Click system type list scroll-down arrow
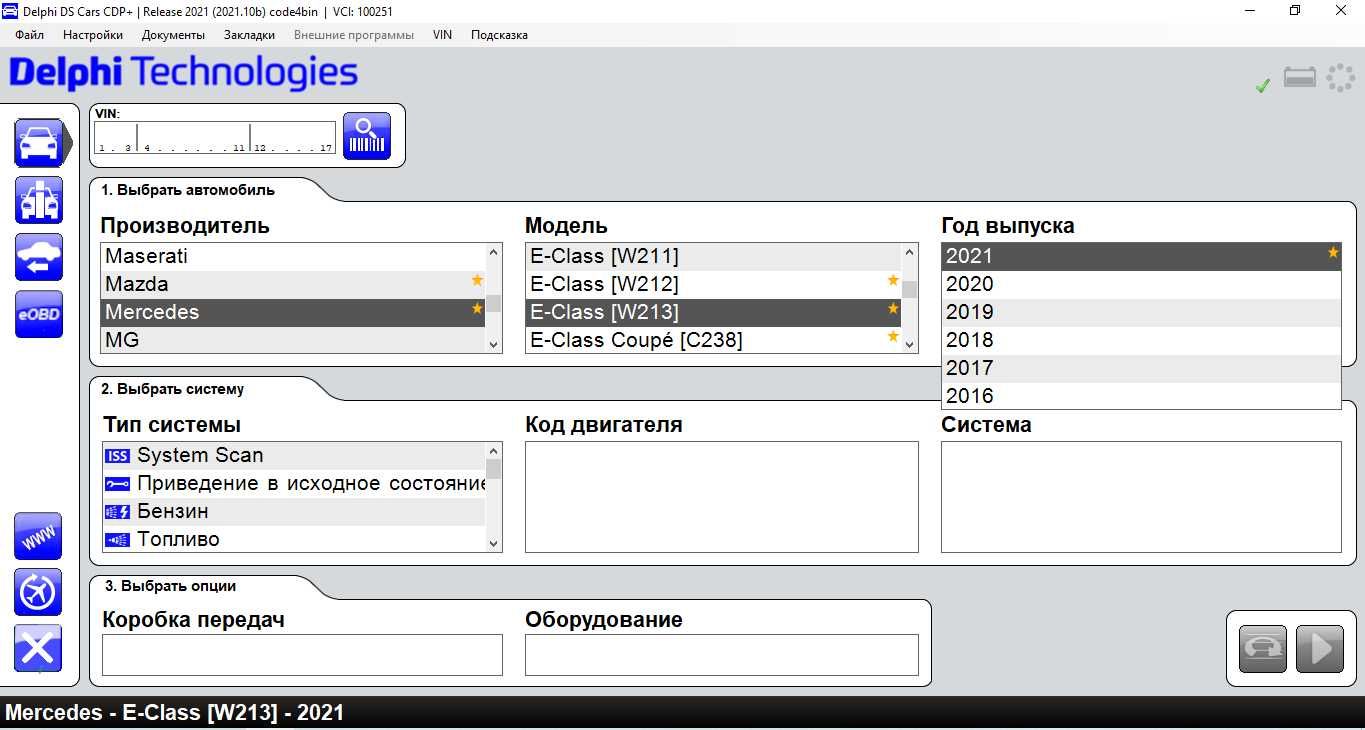Image resolution: width=1365 pixels, height=730 pixels. (493, 543)
